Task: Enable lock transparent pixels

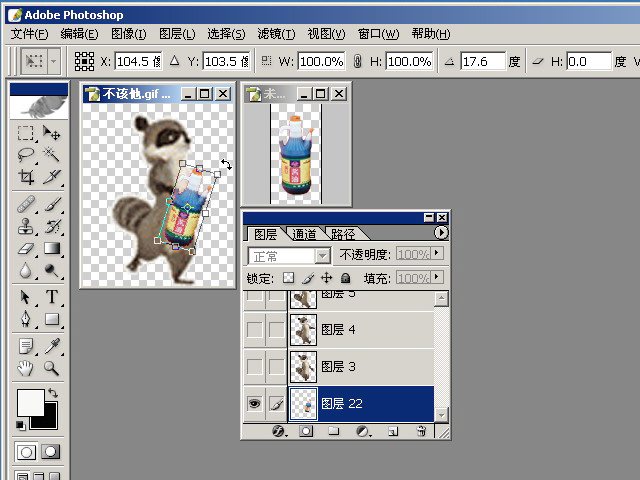Action: 289,278
